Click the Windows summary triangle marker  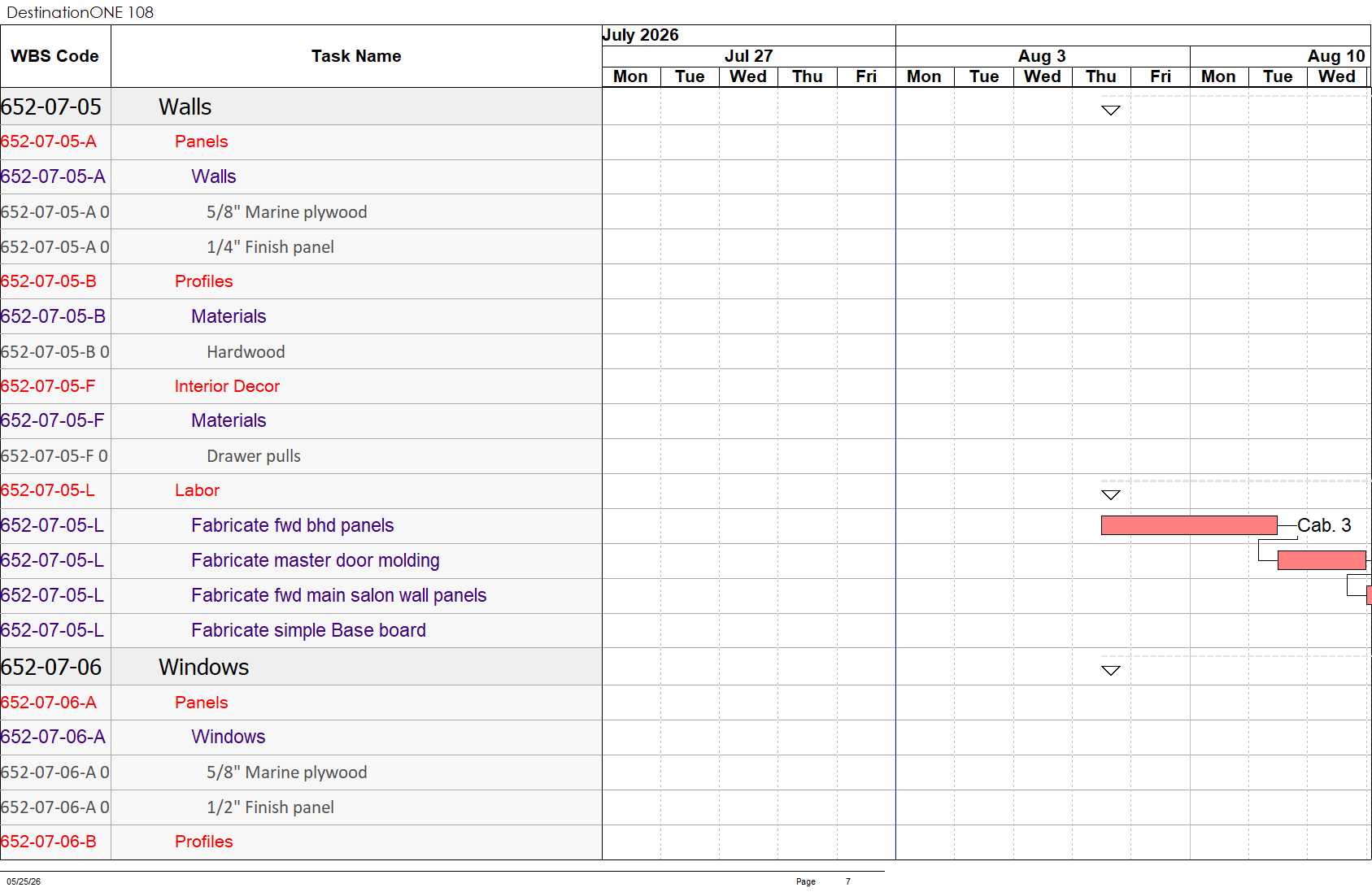click(x=1111, y=671)
